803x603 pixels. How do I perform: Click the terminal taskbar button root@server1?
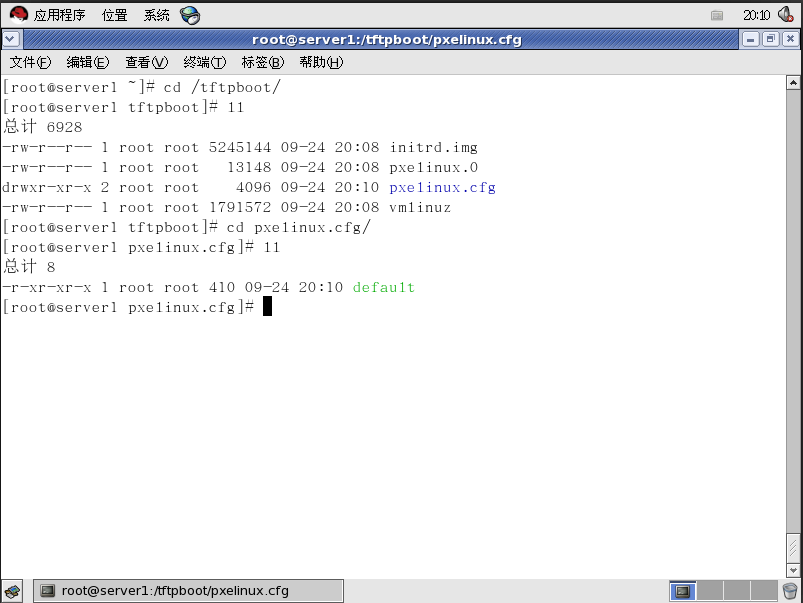coord(188,591)
